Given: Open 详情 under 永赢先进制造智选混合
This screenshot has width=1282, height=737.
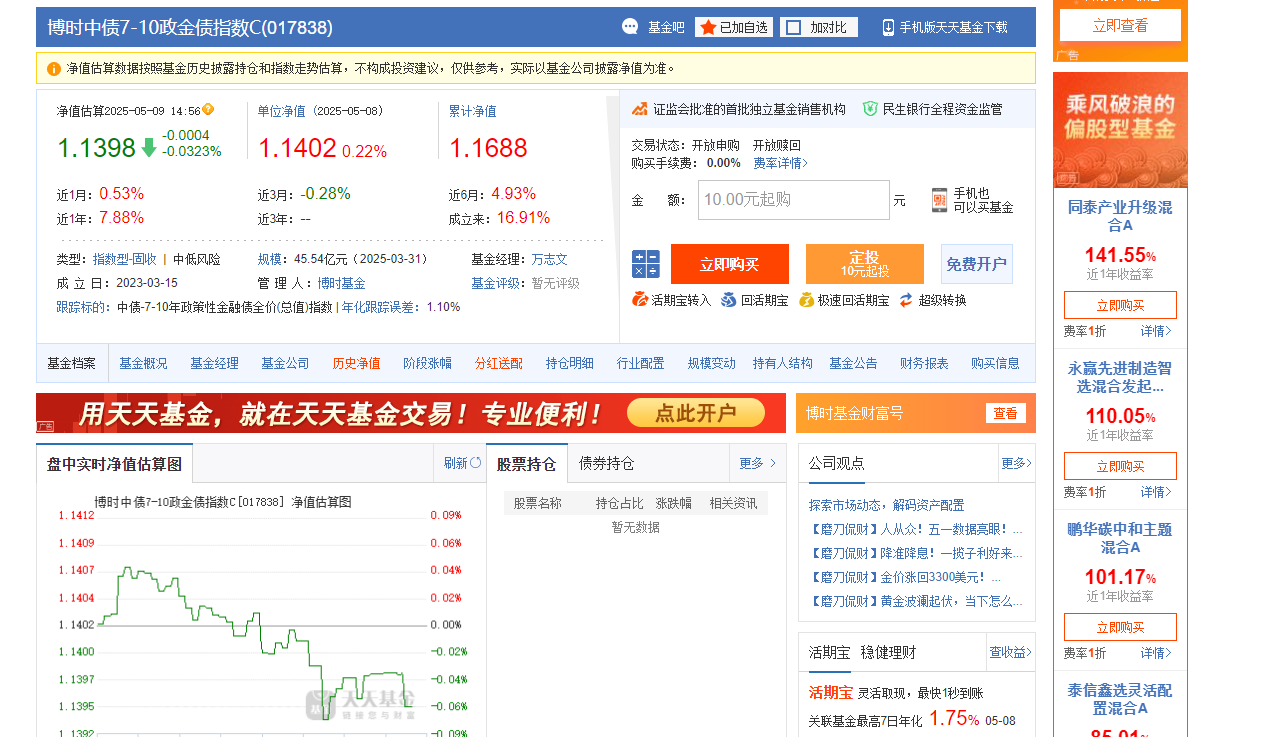Looking at the screenshot, I should point(1156,492).
